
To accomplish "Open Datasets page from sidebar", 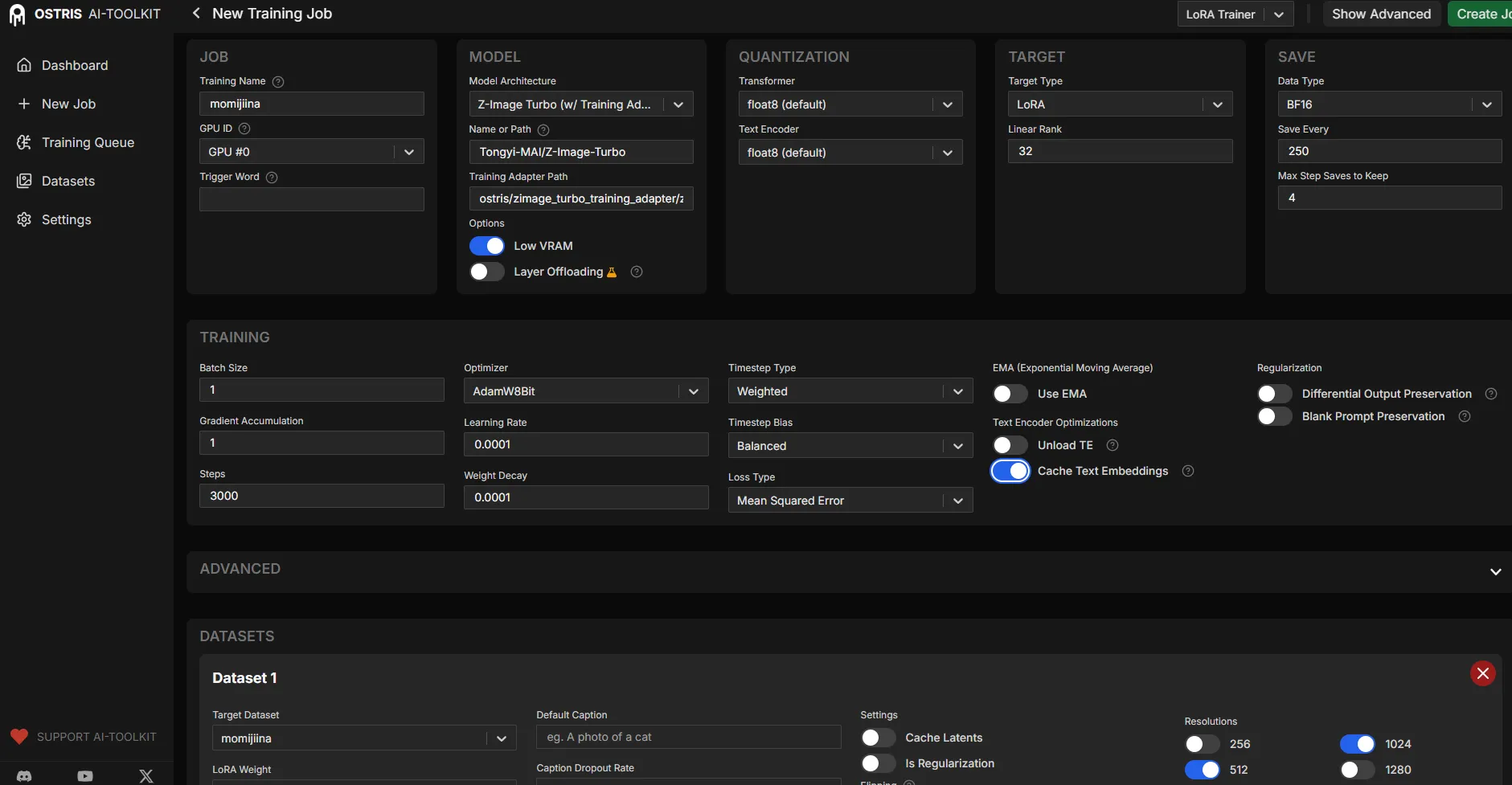I will (68, 182).
